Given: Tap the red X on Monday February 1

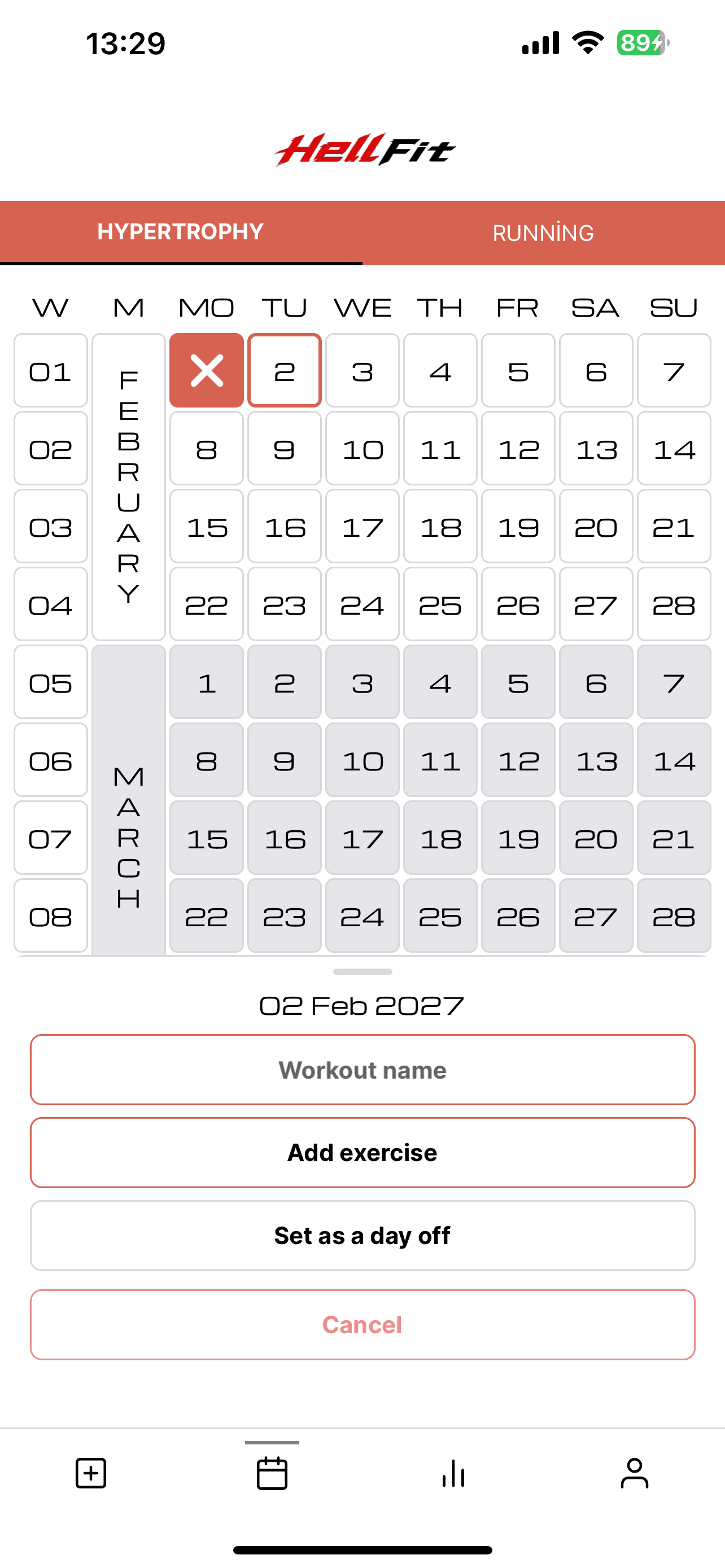Looking at the screenshot, I should pos(207,370).
